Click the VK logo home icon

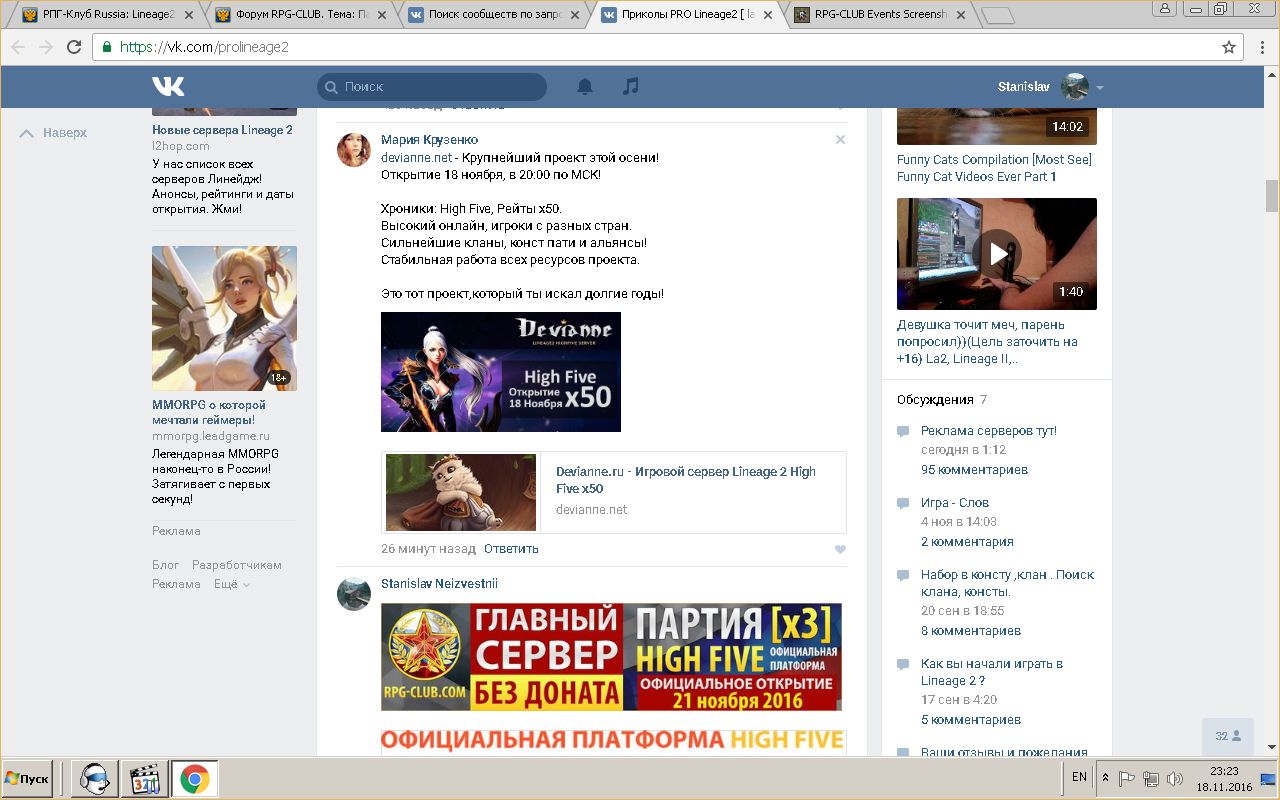168,87
